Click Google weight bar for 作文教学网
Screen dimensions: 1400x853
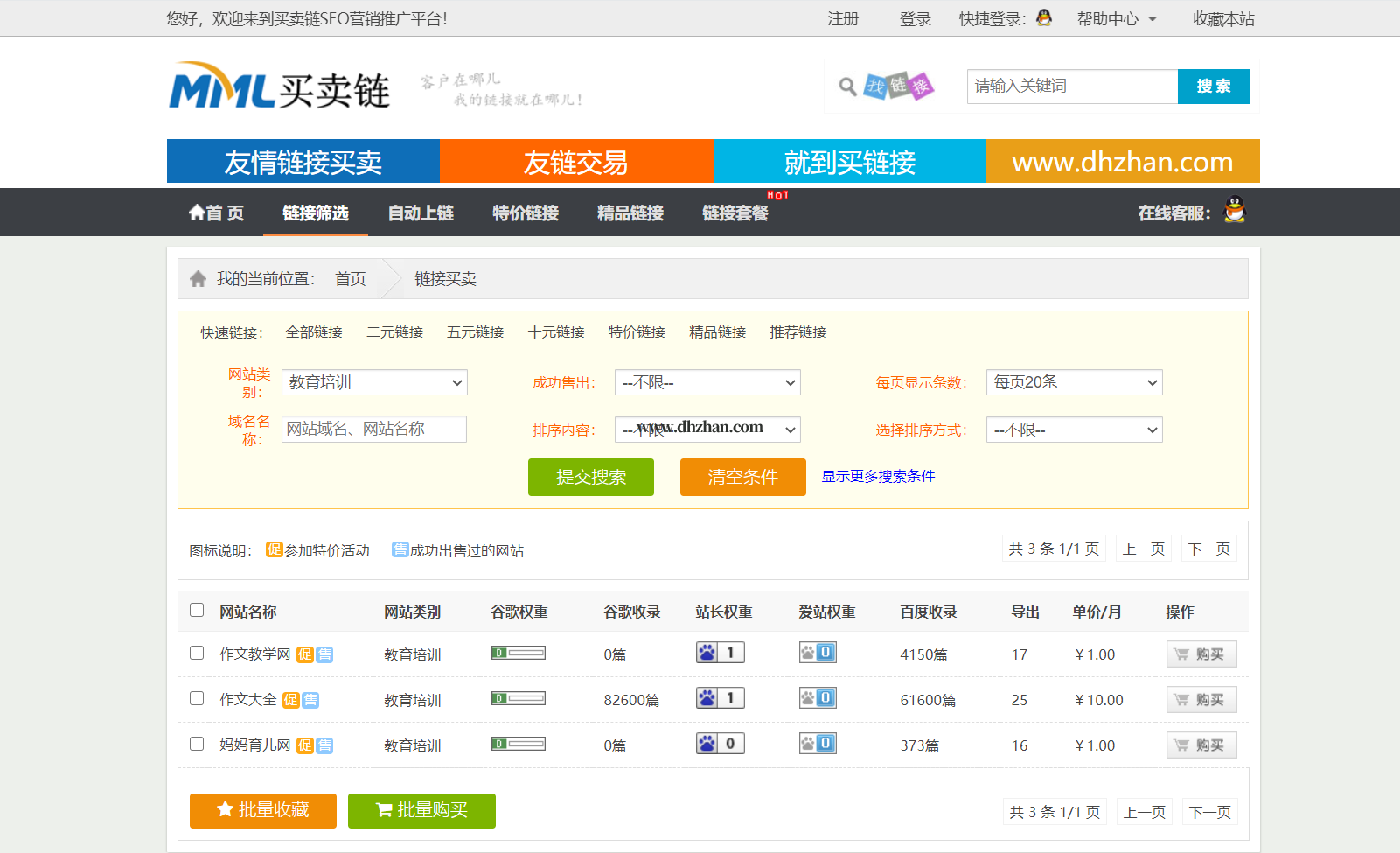click(x=519, y=653)
